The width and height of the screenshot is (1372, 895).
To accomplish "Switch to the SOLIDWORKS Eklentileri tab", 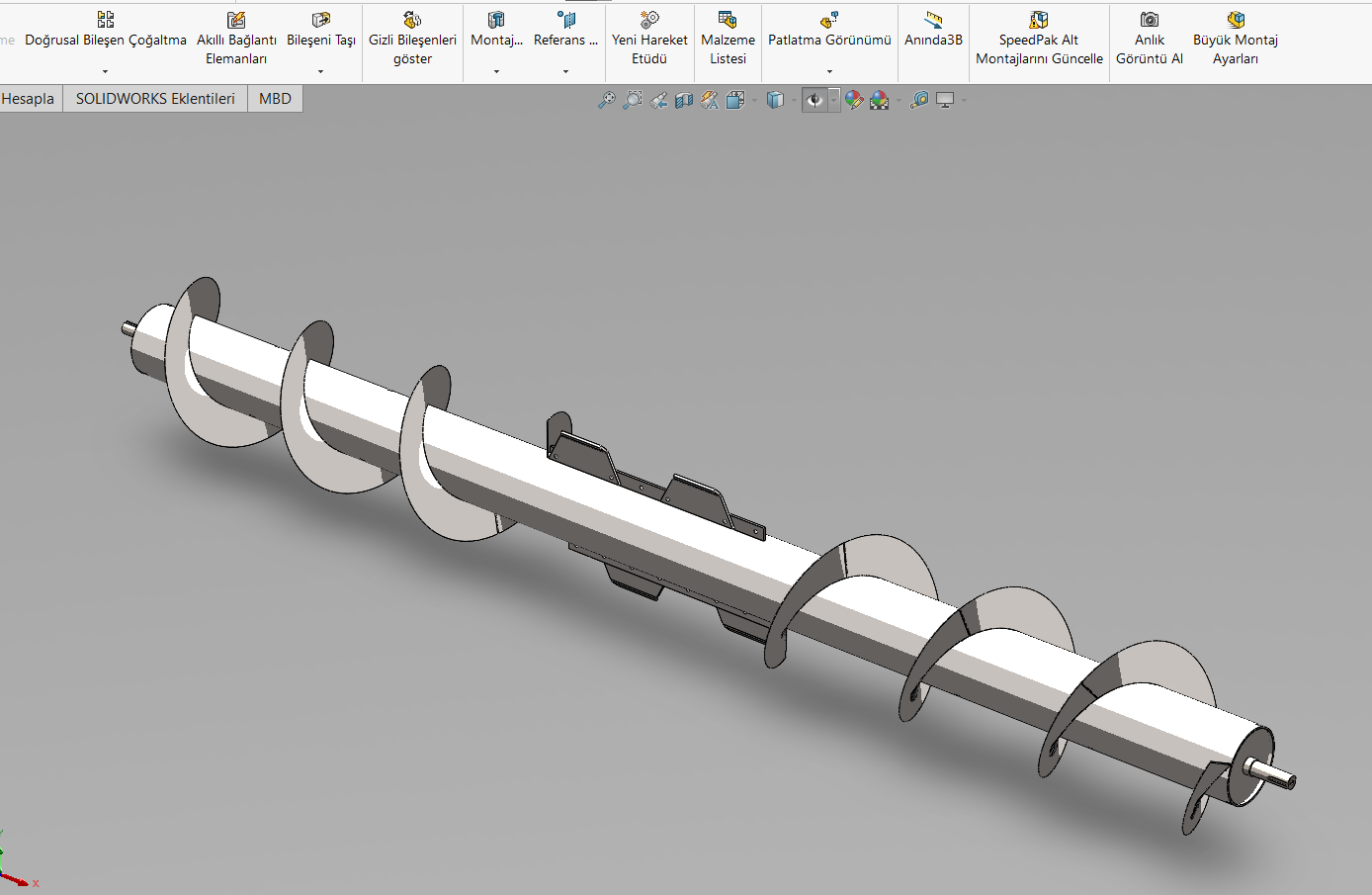I will click(x=155, y=99).
